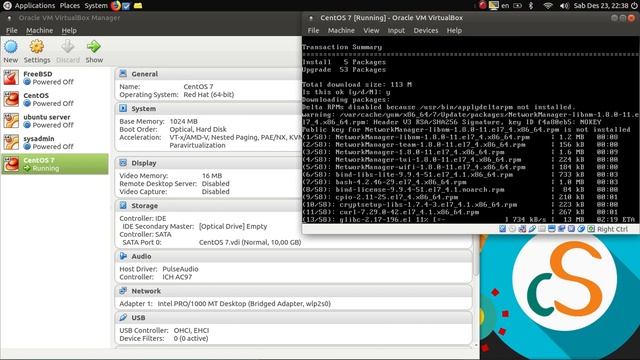Open File menu in CentOS 7 window
The image size is (640, 360).
click(x=313, y=30)
